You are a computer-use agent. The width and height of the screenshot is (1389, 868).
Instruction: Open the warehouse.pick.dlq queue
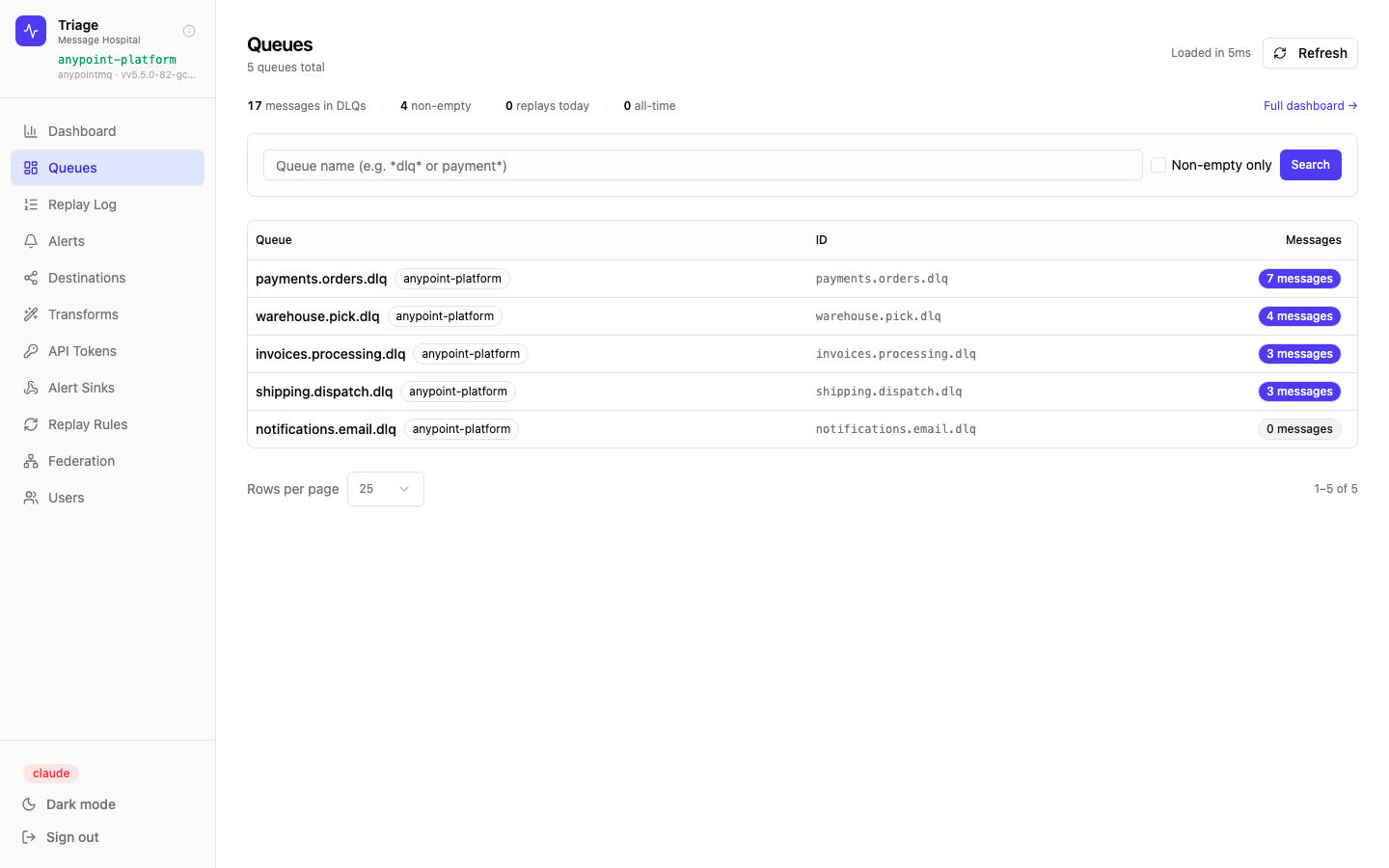[317, 316]
